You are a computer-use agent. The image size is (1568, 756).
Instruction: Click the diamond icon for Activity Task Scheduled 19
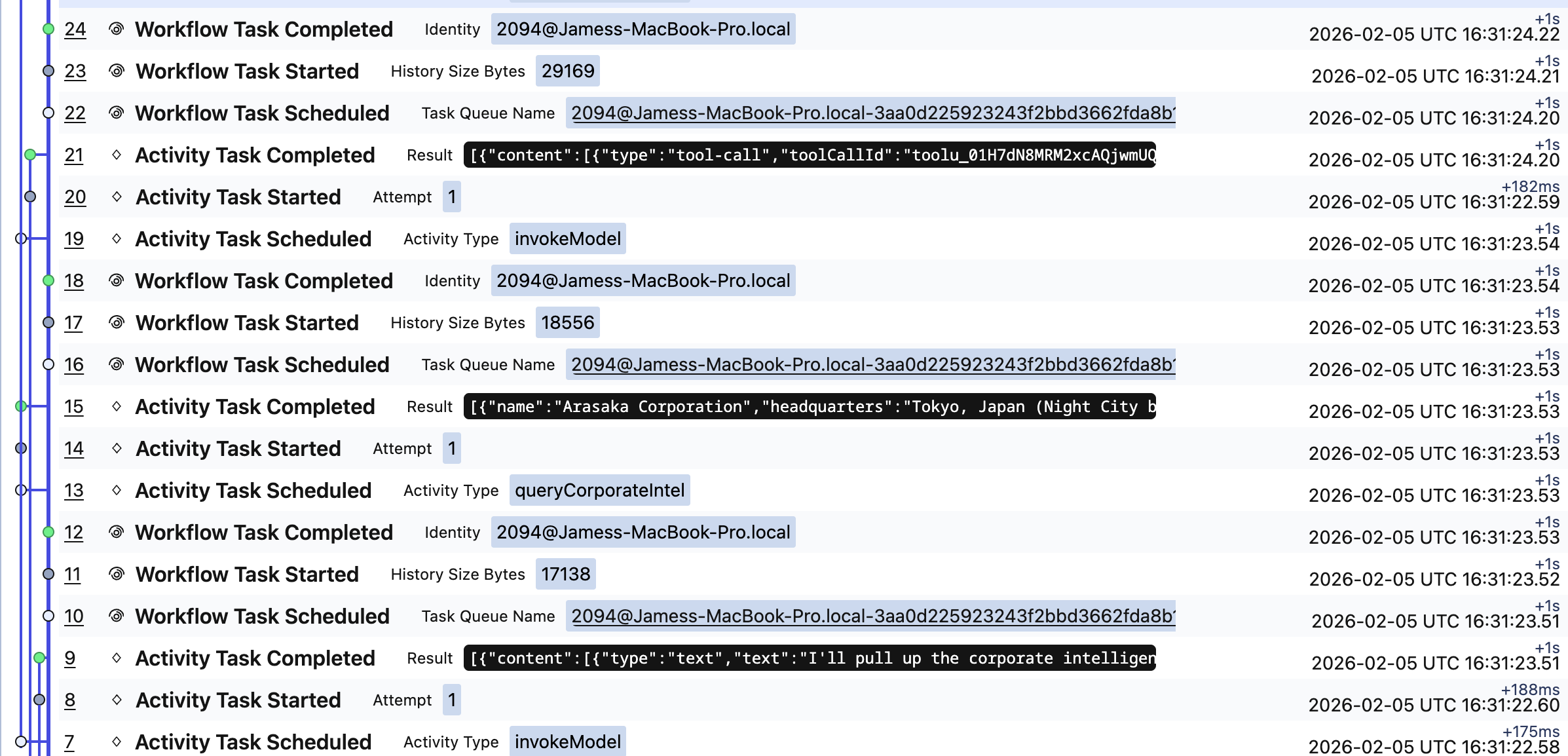click(116, 238)
